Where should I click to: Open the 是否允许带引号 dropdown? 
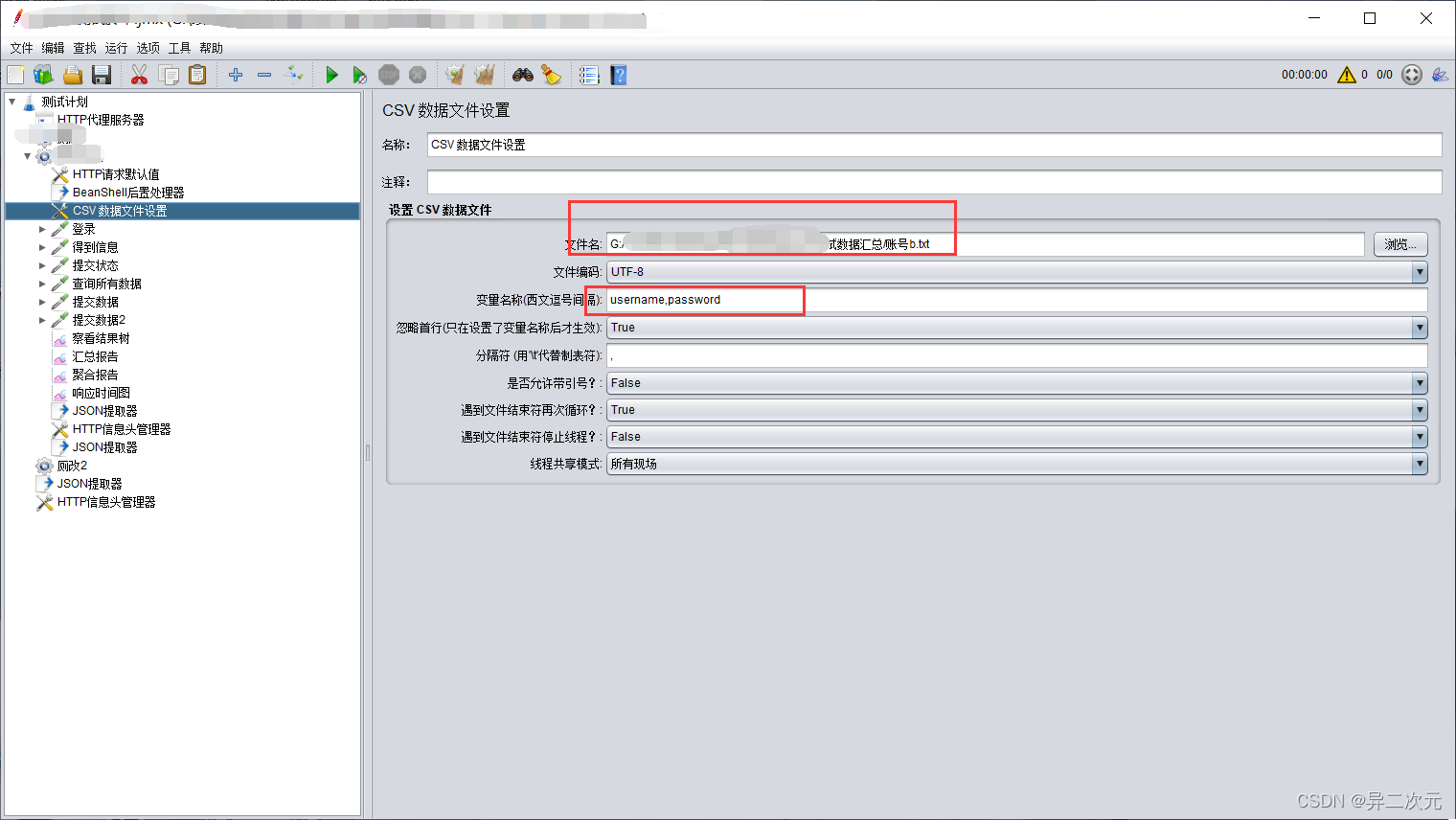[1016, 383]
